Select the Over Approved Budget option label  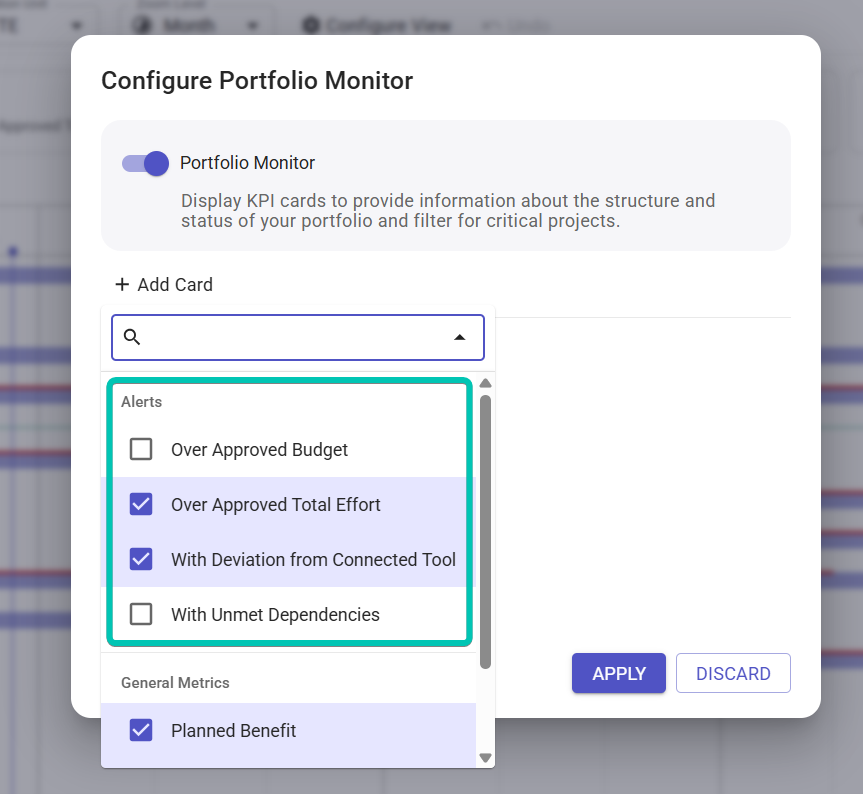point(259,450)
